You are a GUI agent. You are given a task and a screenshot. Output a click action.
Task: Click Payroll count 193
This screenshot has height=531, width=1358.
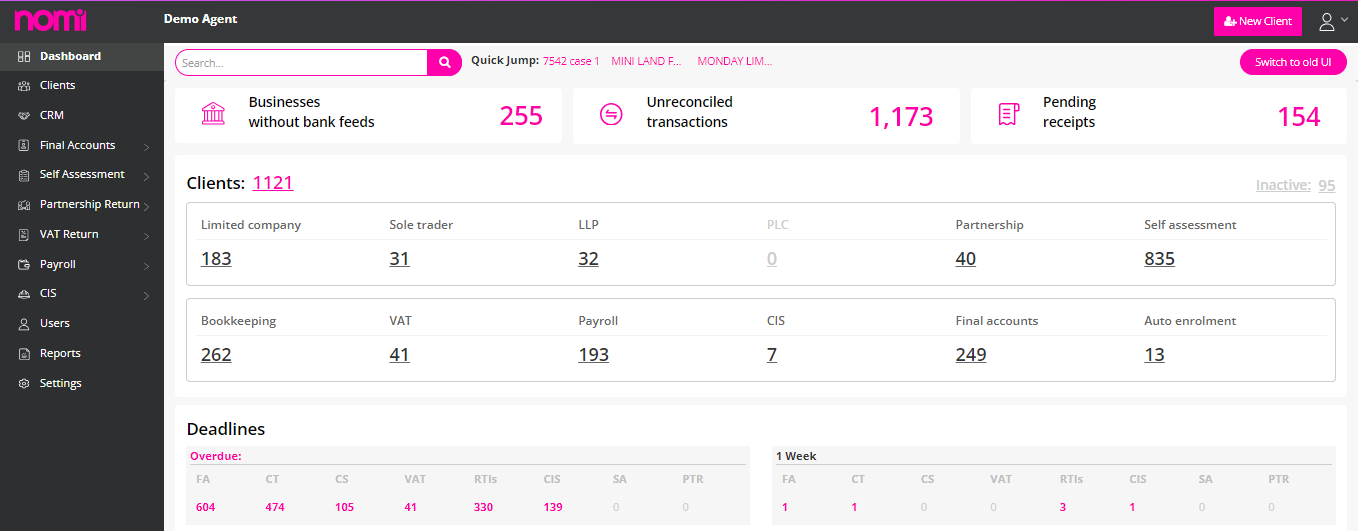point(593,355)
